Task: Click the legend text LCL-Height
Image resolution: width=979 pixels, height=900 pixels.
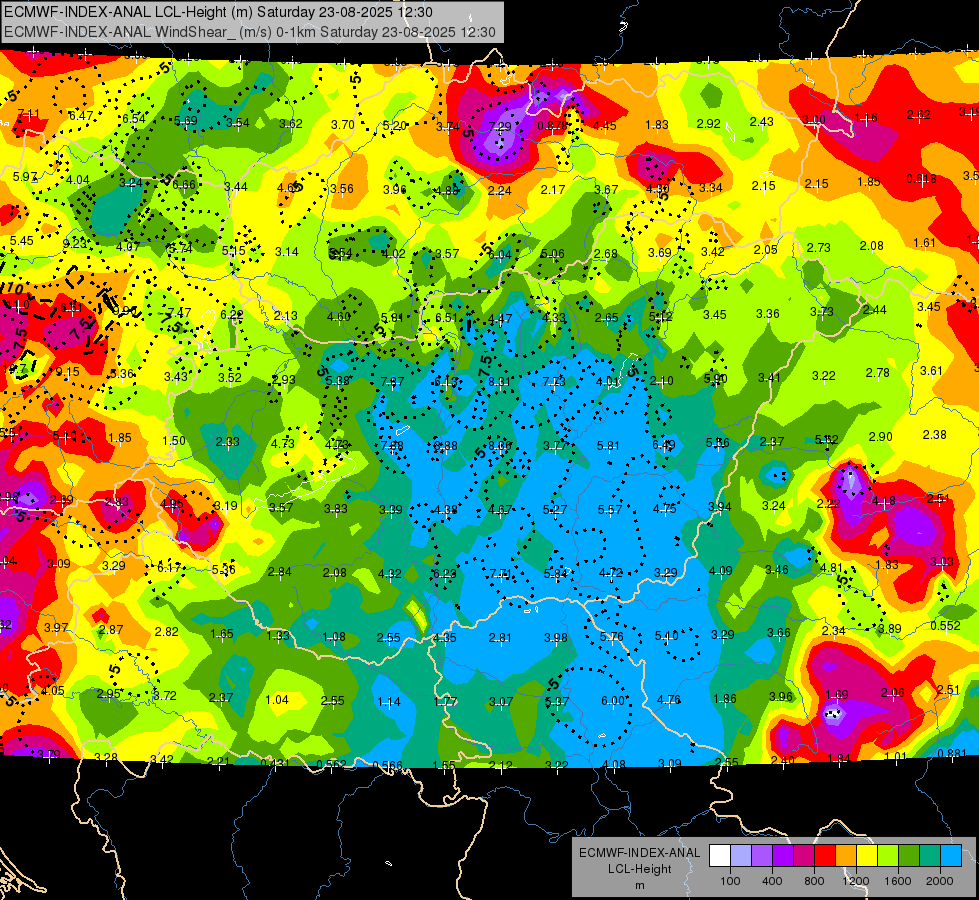Action: (x=639, y=869)
